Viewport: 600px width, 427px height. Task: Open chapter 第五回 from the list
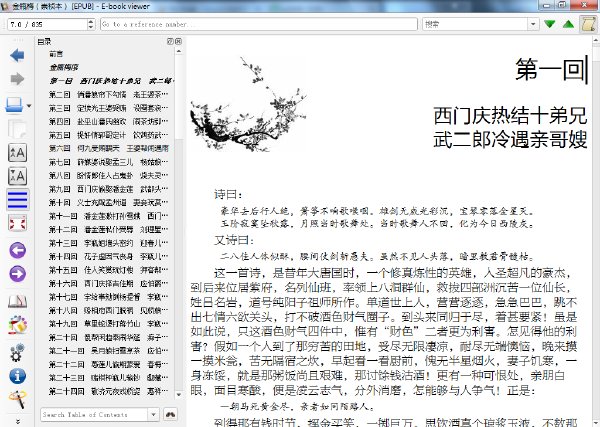pos(108,135)
